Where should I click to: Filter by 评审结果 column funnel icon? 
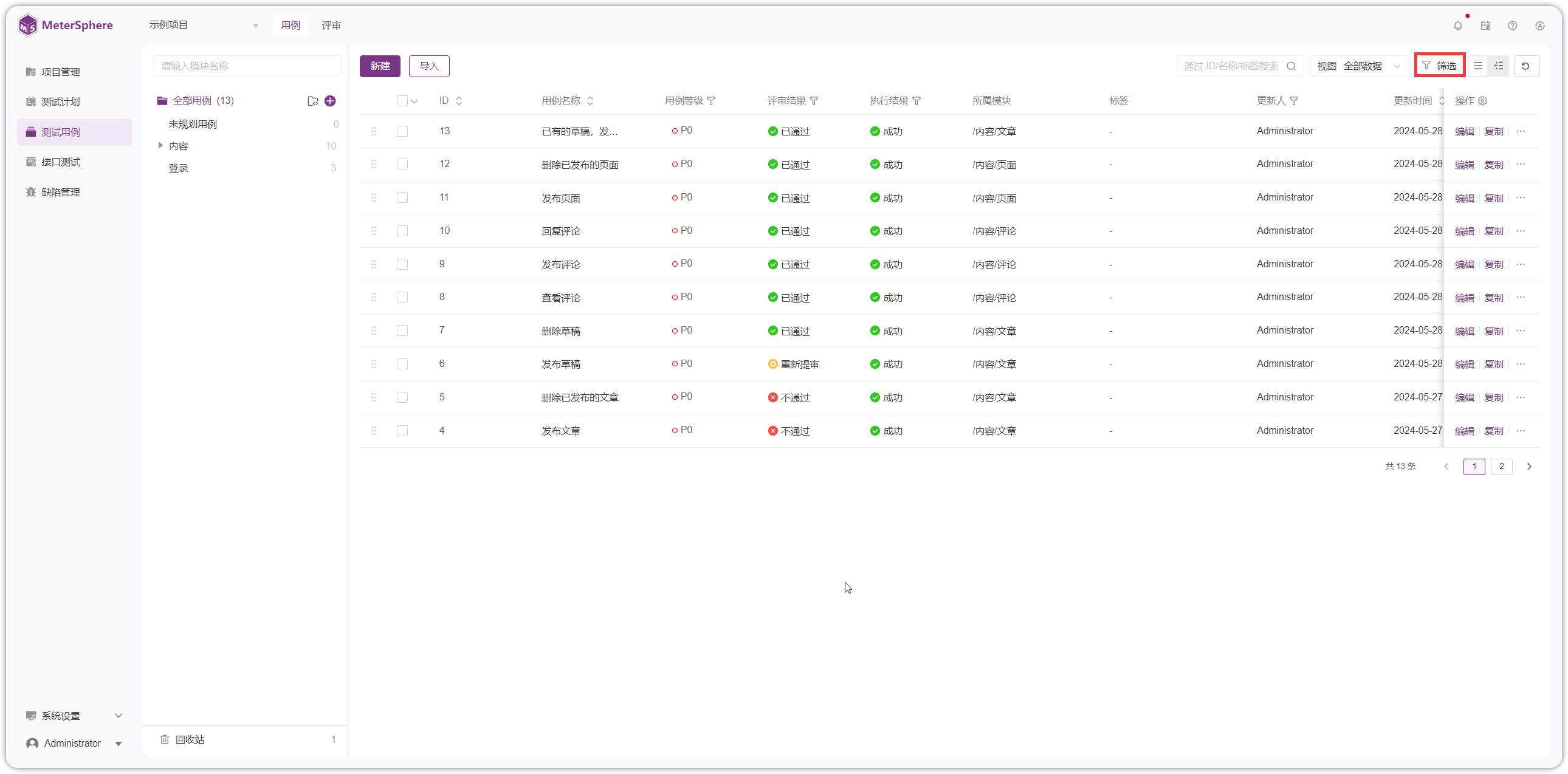[814, 101]
